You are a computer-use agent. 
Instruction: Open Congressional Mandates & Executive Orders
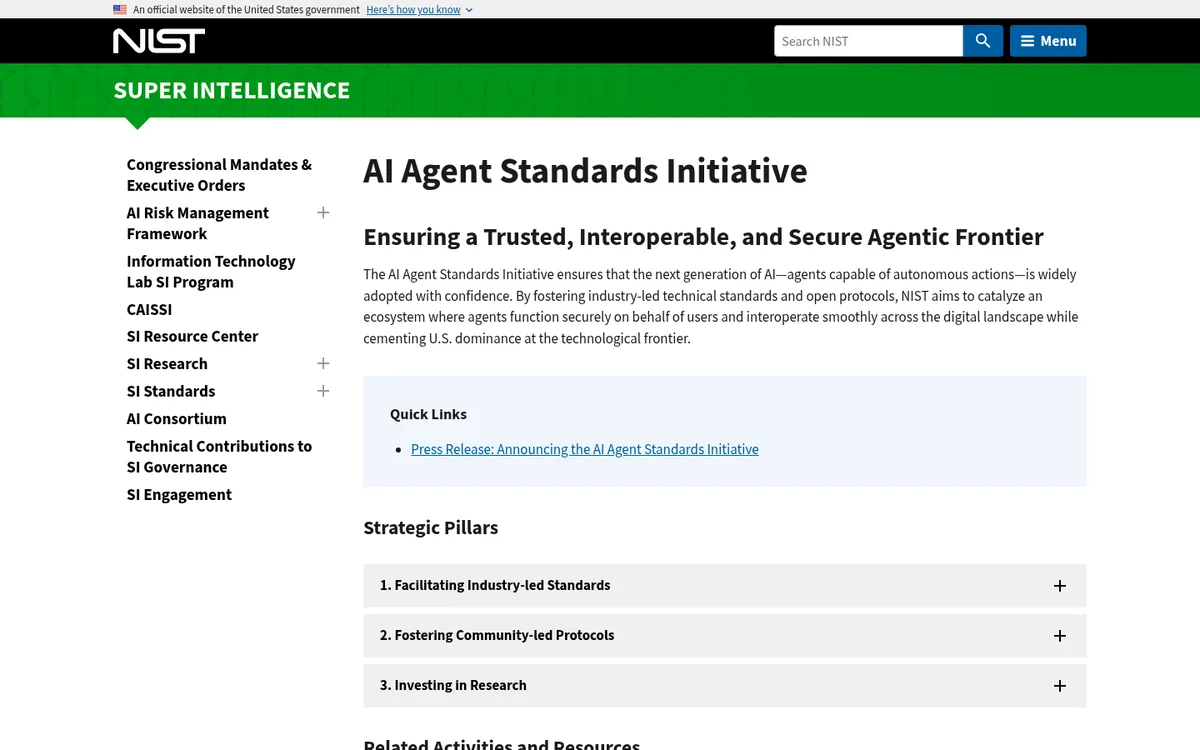(x=219, y=175)
